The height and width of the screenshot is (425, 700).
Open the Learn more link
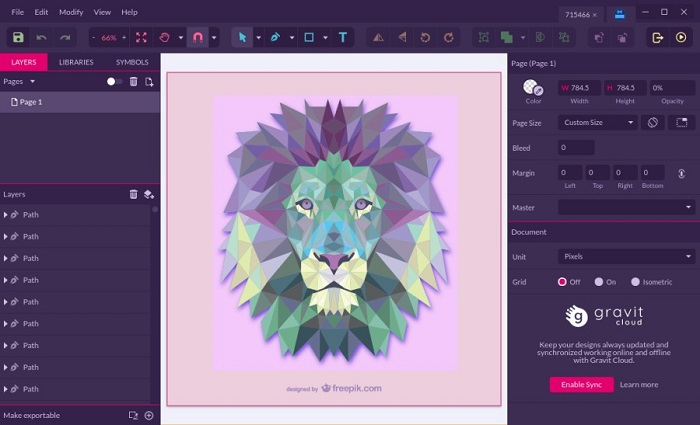pyautogui.click(x=639, y=384)
